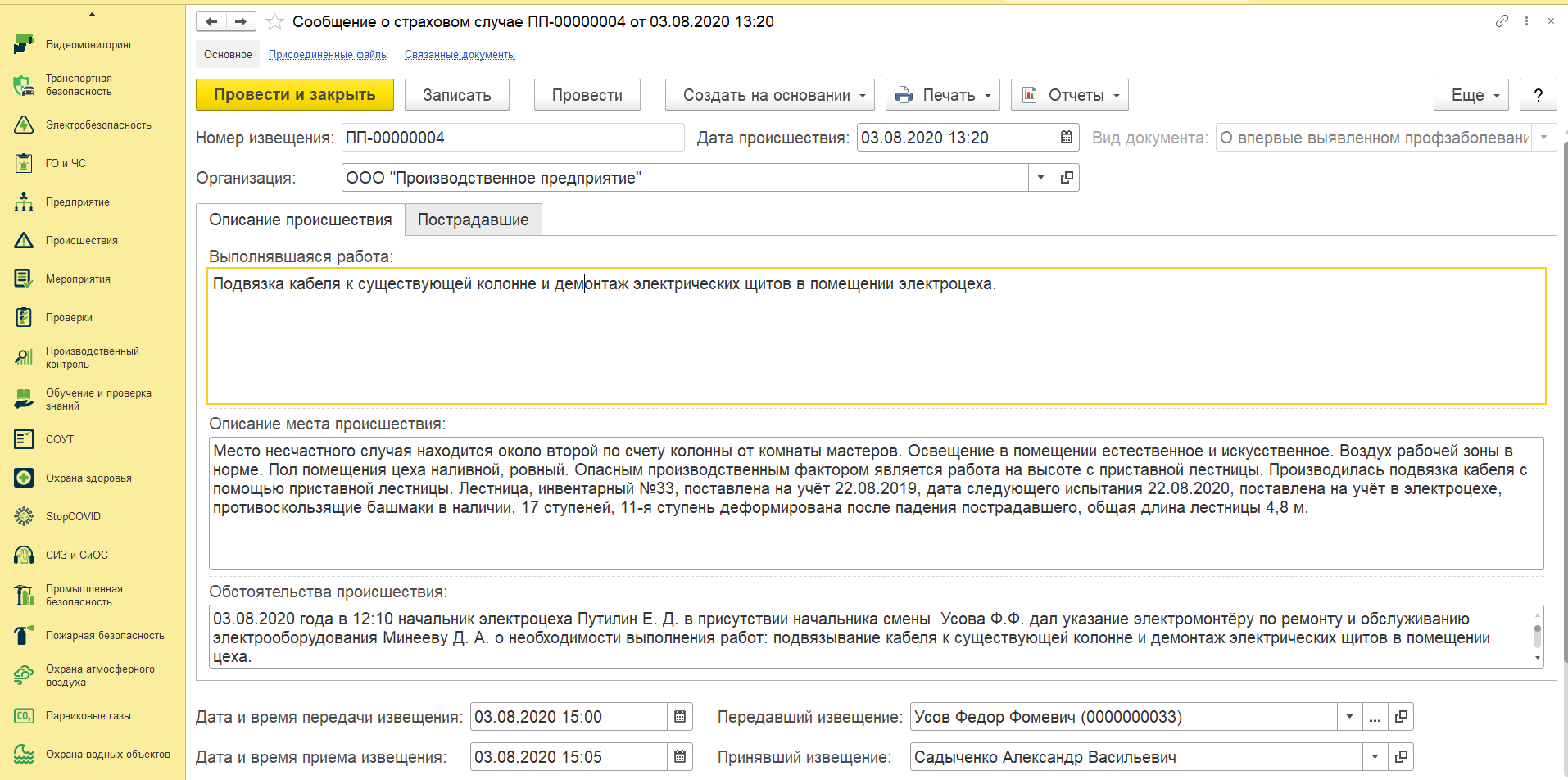Image resolution: width=1568 pixels, height=780 pixels.
Task: Switch to the Пострадавшие tab
Action: pos(473,220)
